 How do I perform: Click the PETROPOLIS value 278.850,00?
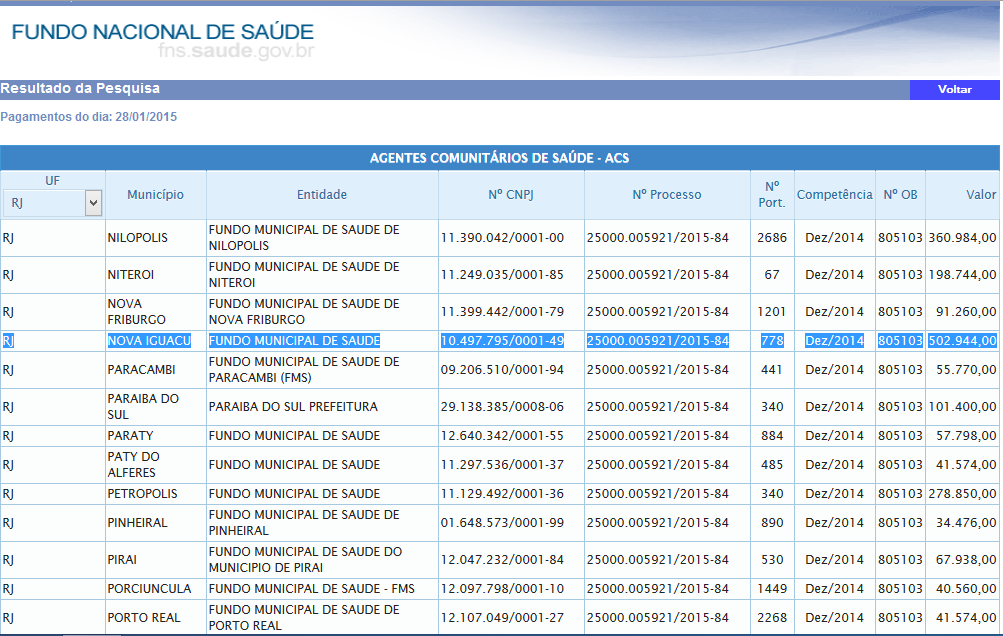pyautogui.click(x=962, y=494)
